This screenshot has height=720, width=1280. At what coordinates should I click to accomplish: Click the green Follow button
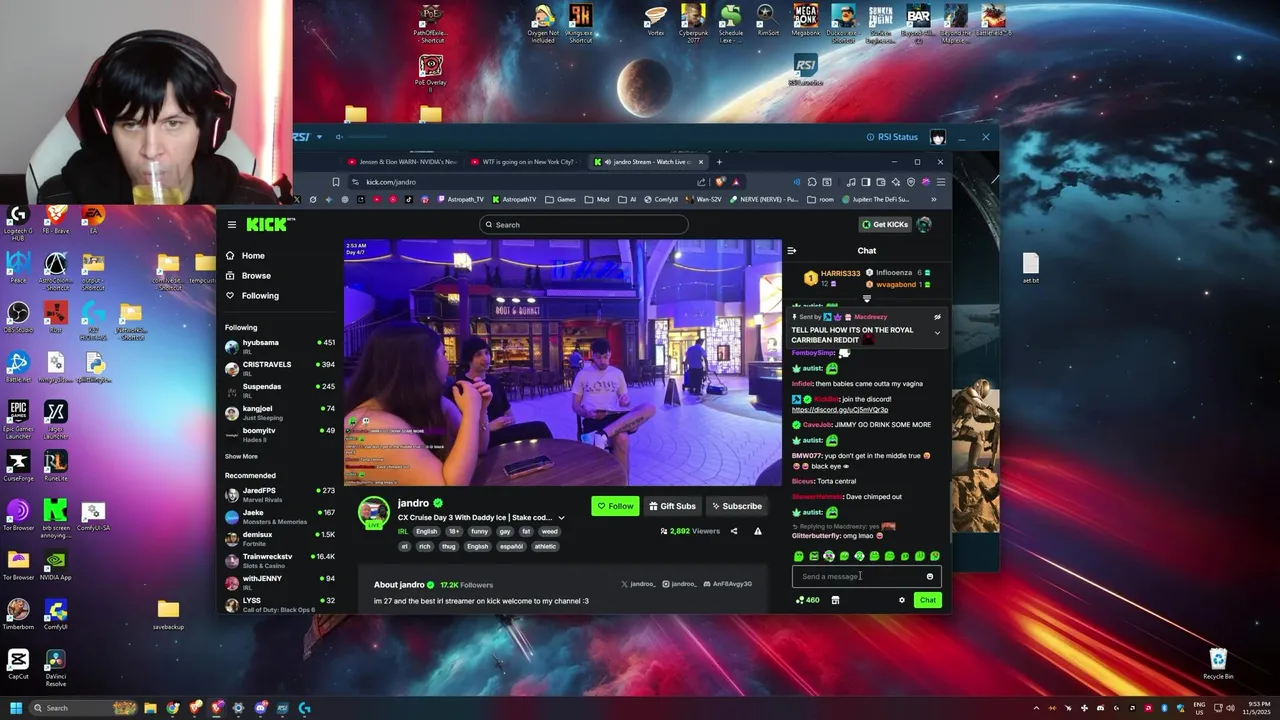[x=615, y=506]
